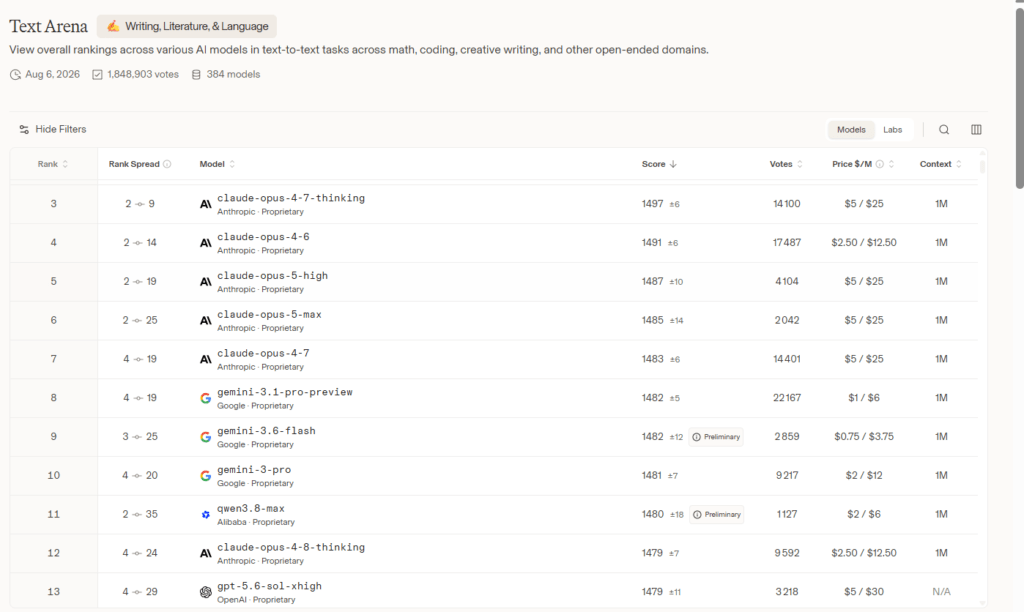1024x612 pixels.
Task: Click price $5 / $30
Action: 863,592
